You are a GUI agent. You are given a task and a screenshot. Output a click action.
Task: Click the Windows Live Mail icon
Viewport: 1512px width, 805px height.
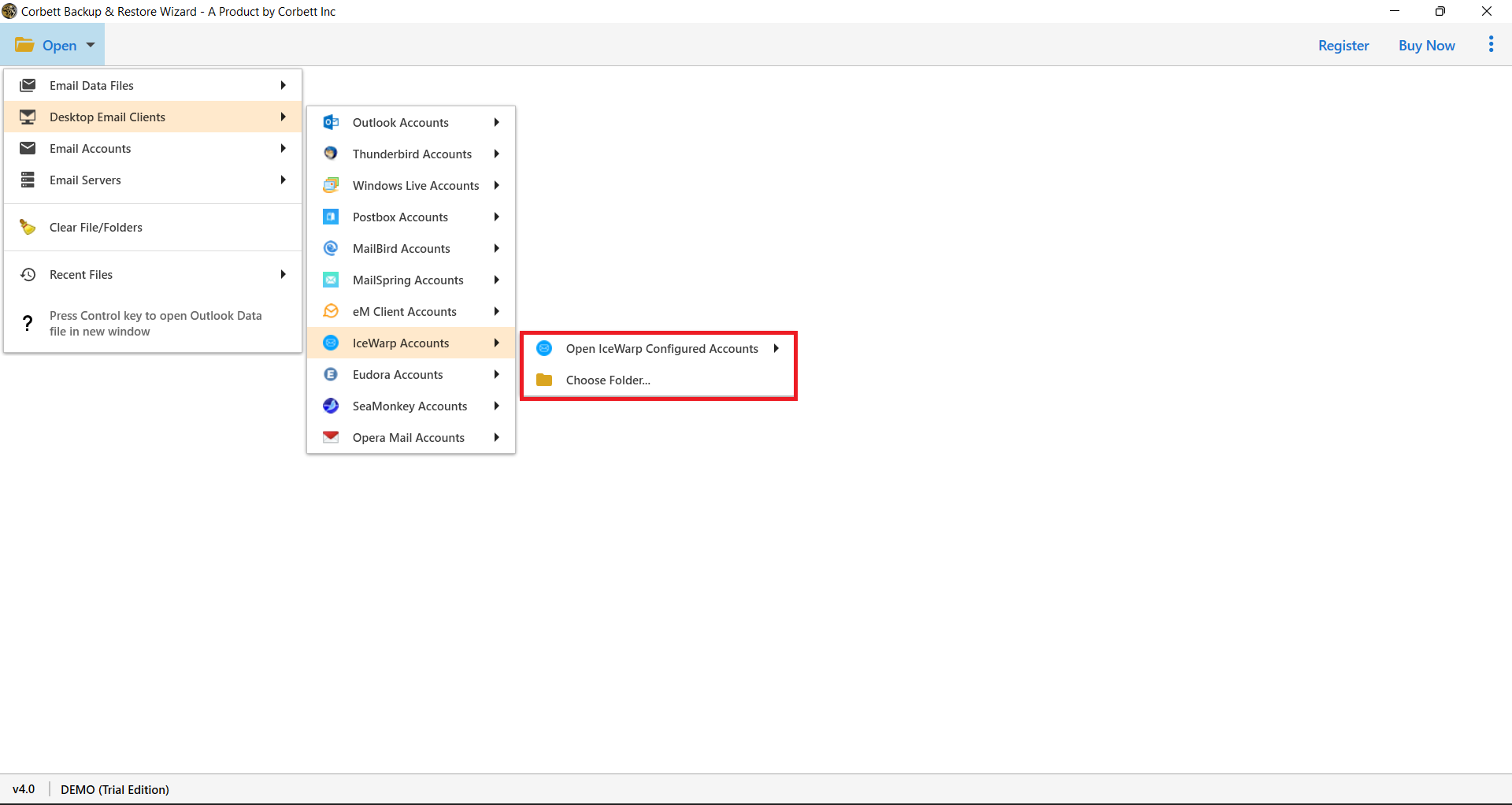pos(331,185)
